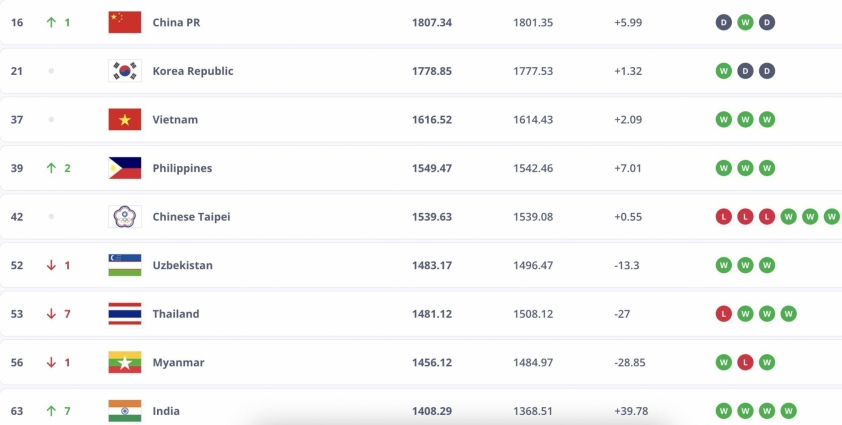Open the China PR team link
The height and width of the screenshot is (425, 842).
[176, 23]
